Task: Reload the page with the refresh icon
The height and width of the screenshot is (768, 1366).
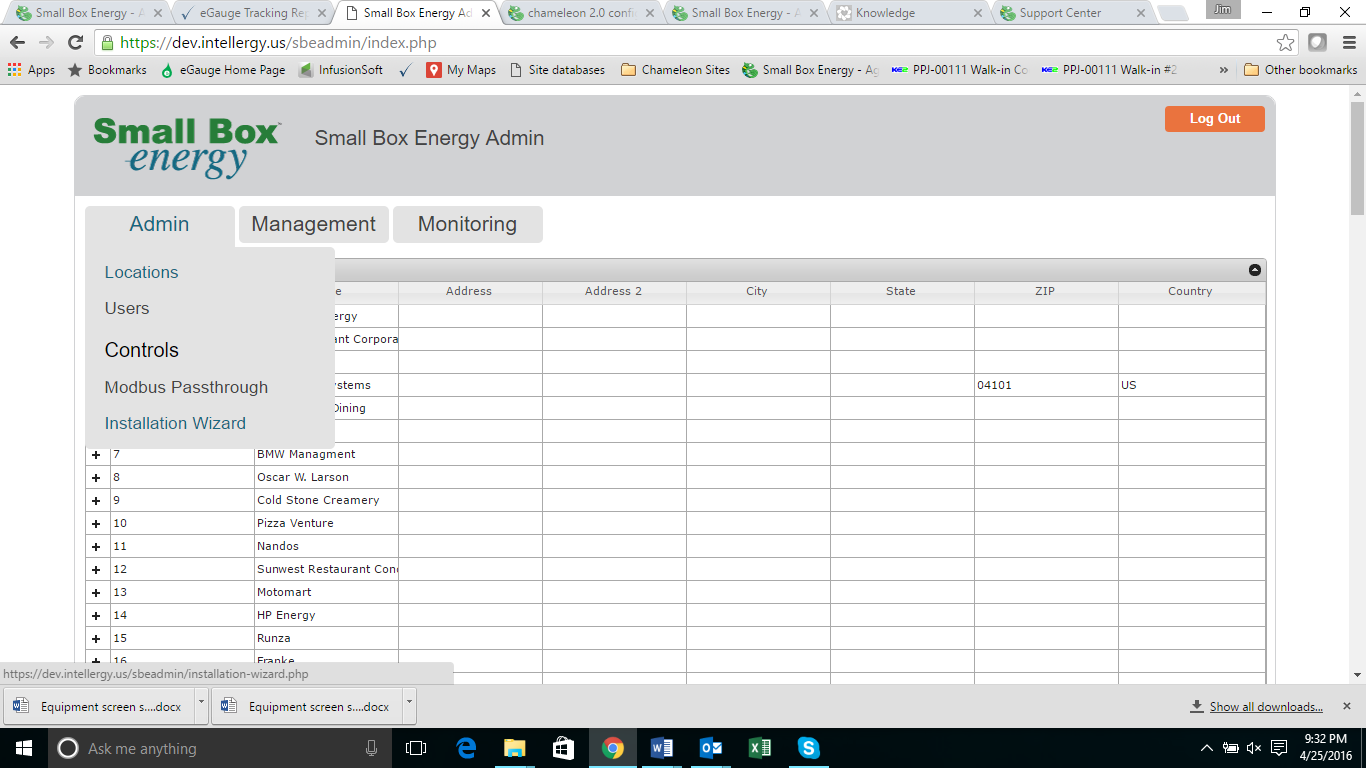Action: coord(75,43)
